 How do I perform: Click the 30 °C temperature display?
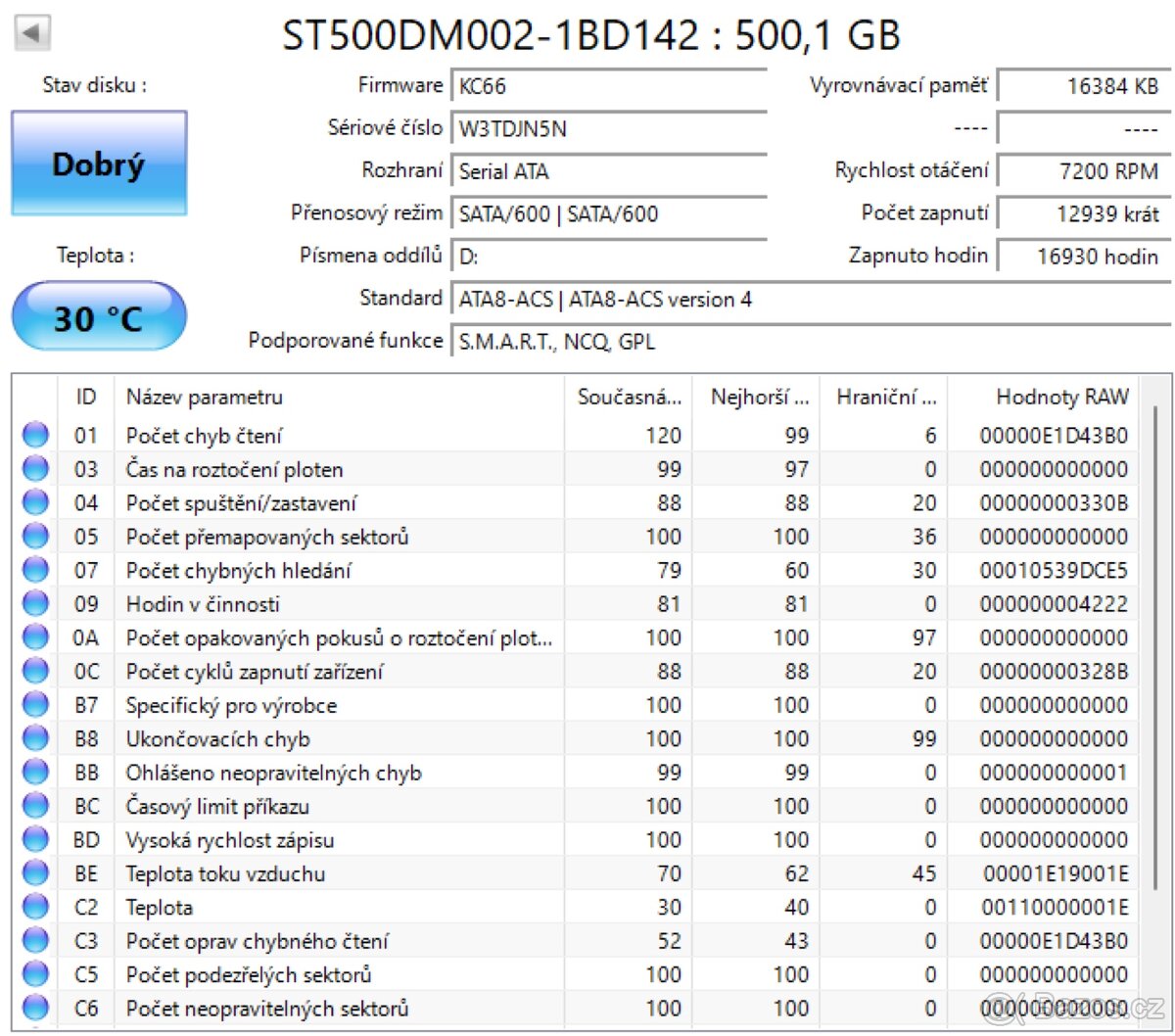98,316
